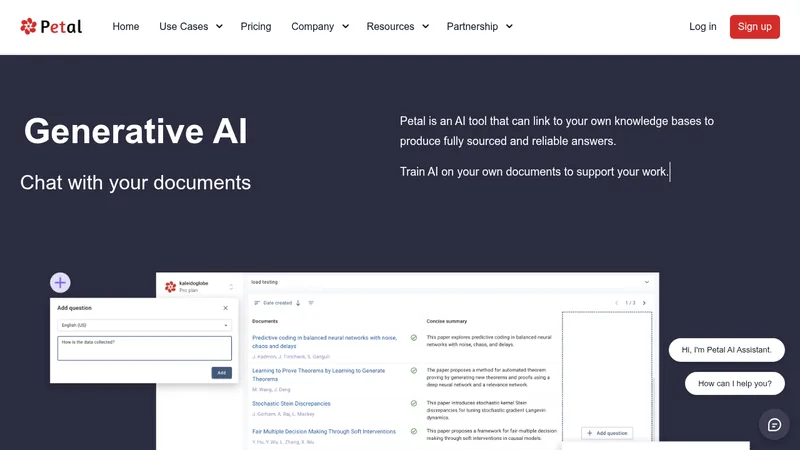The image size is (800, 450).
Task: Click "Hi, I'm Petal AI Assistant." bubble
Action: [x=727, y=350]
